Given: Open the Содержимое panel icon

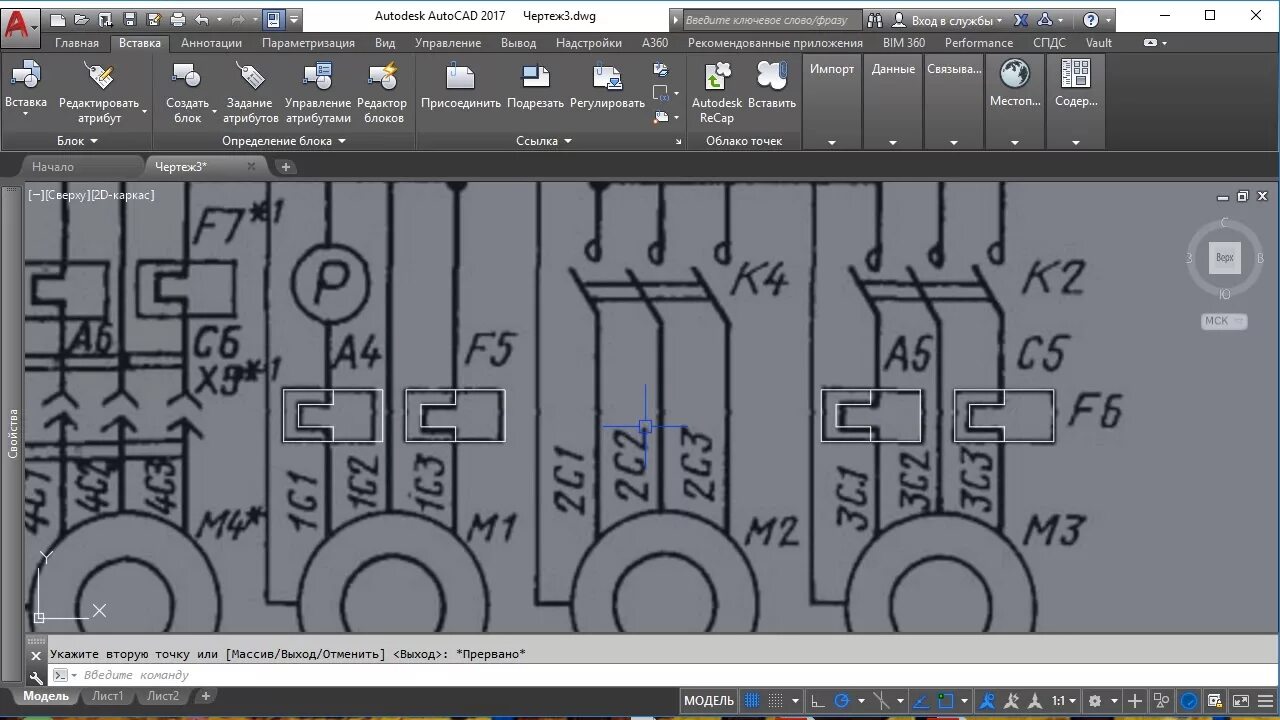Looking at the screenshot, I should 1076,75.
